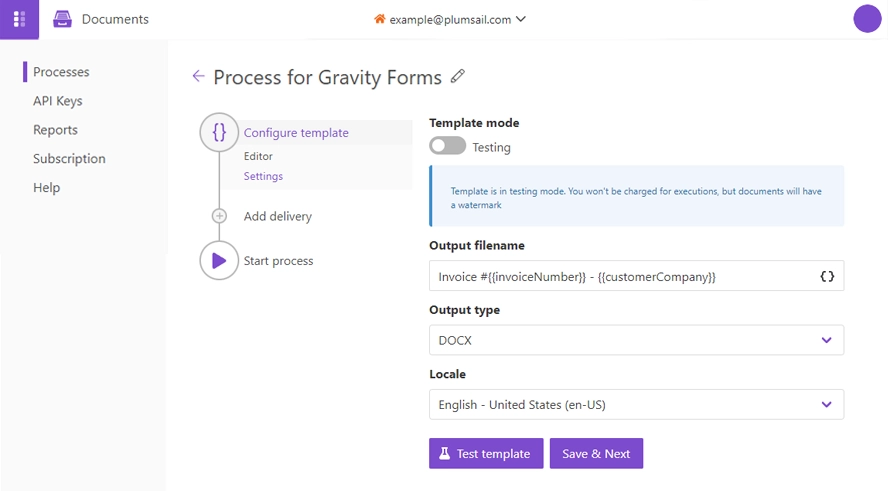
Task: Open the app launcher grid icon
Action: tap(19, 19)
